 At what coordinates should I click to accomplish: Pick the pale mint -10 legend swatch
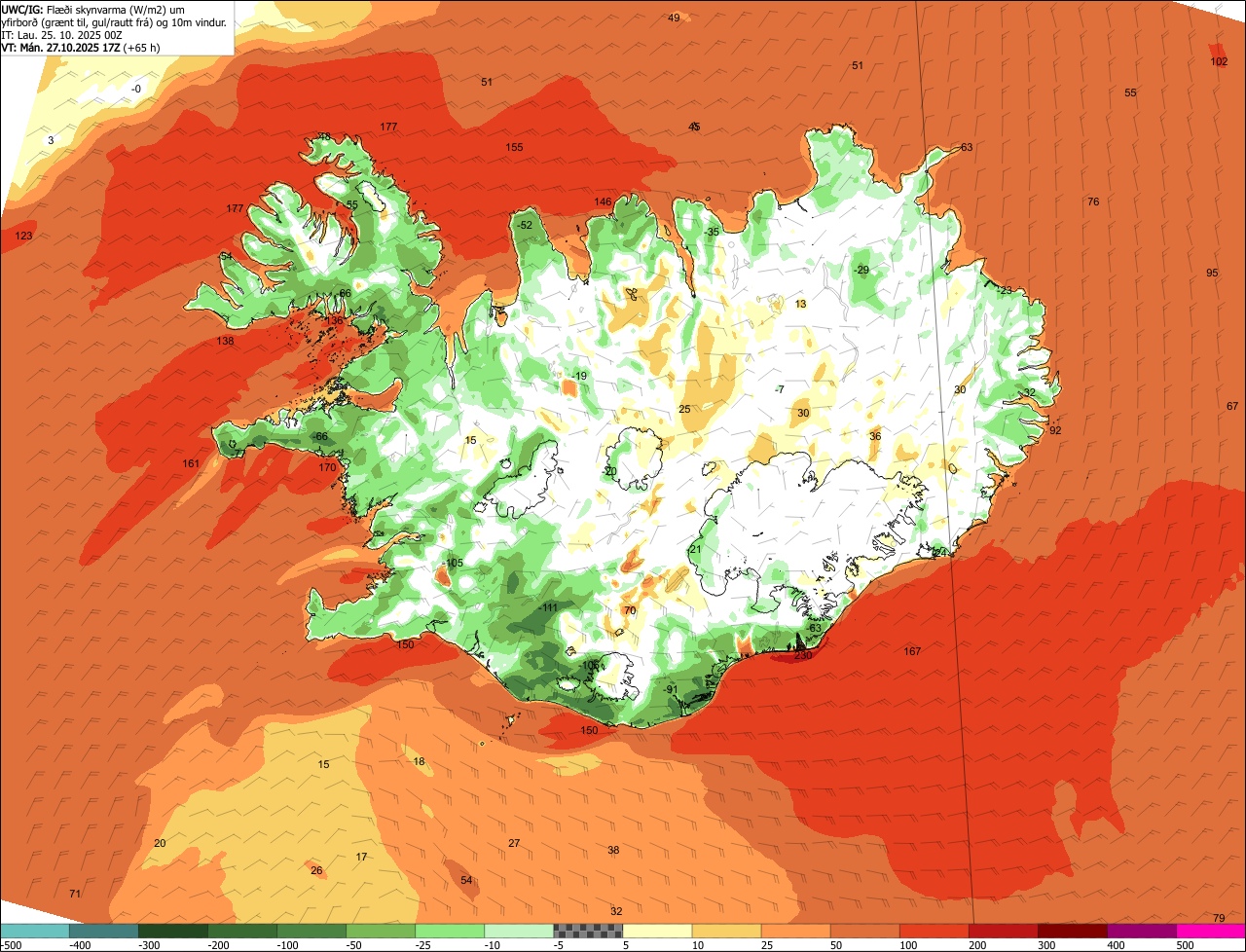point(519,931)
